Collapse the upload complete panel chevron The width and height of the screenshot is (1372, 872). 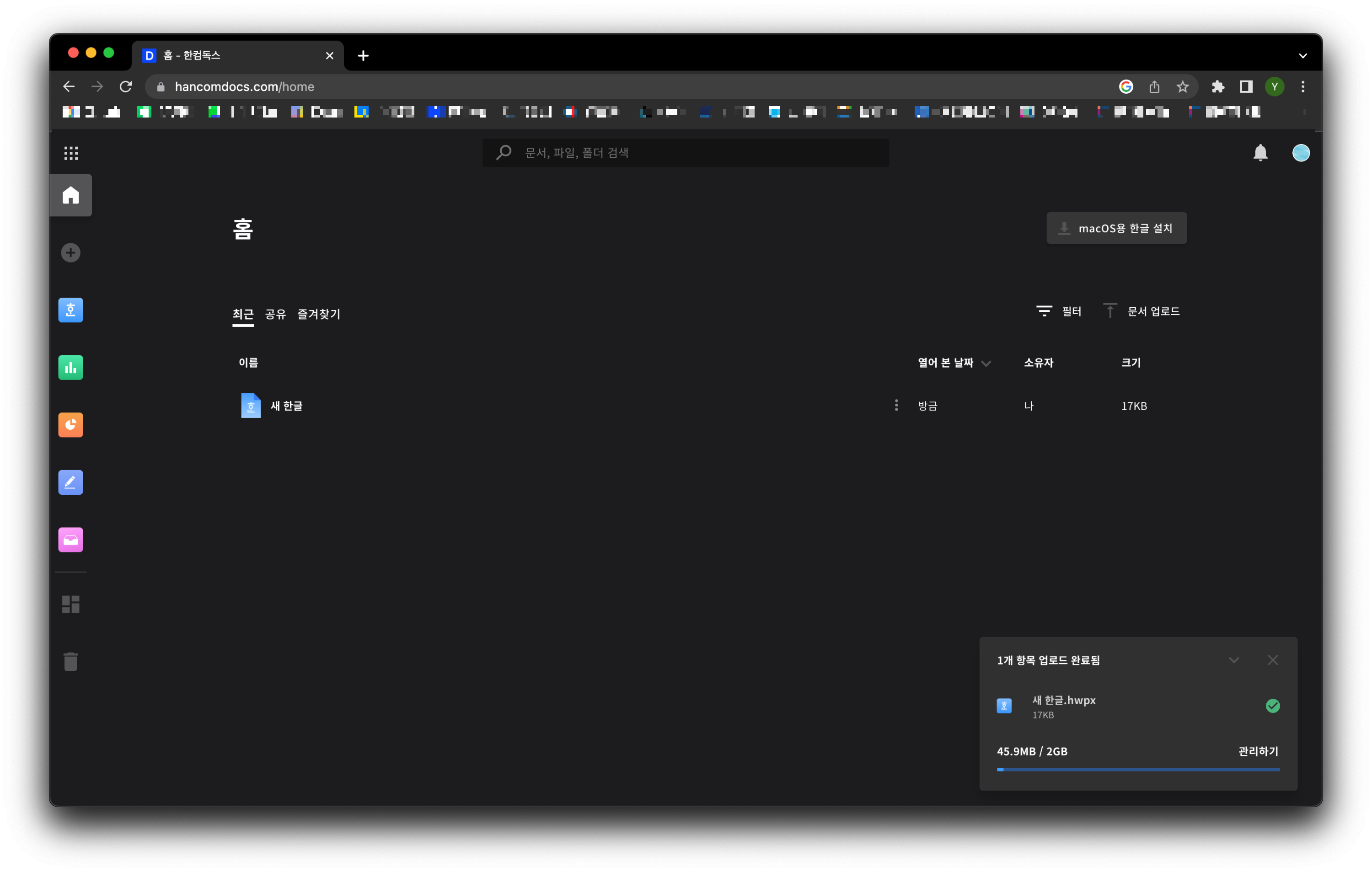pyautogui.click(x=1233, y=660)
